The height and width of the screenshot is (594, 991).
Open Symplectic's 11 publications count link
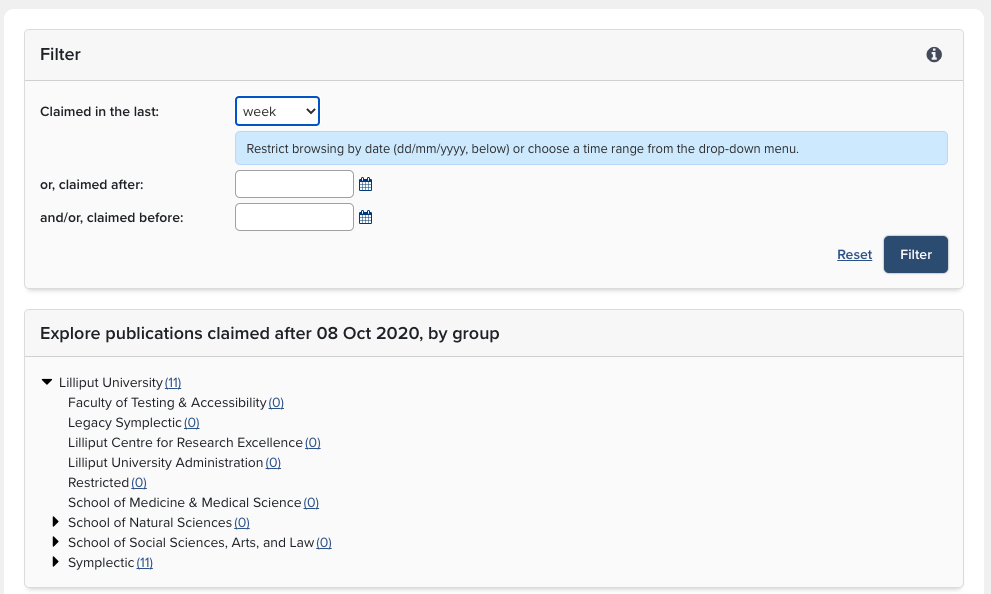click(145, 563)
